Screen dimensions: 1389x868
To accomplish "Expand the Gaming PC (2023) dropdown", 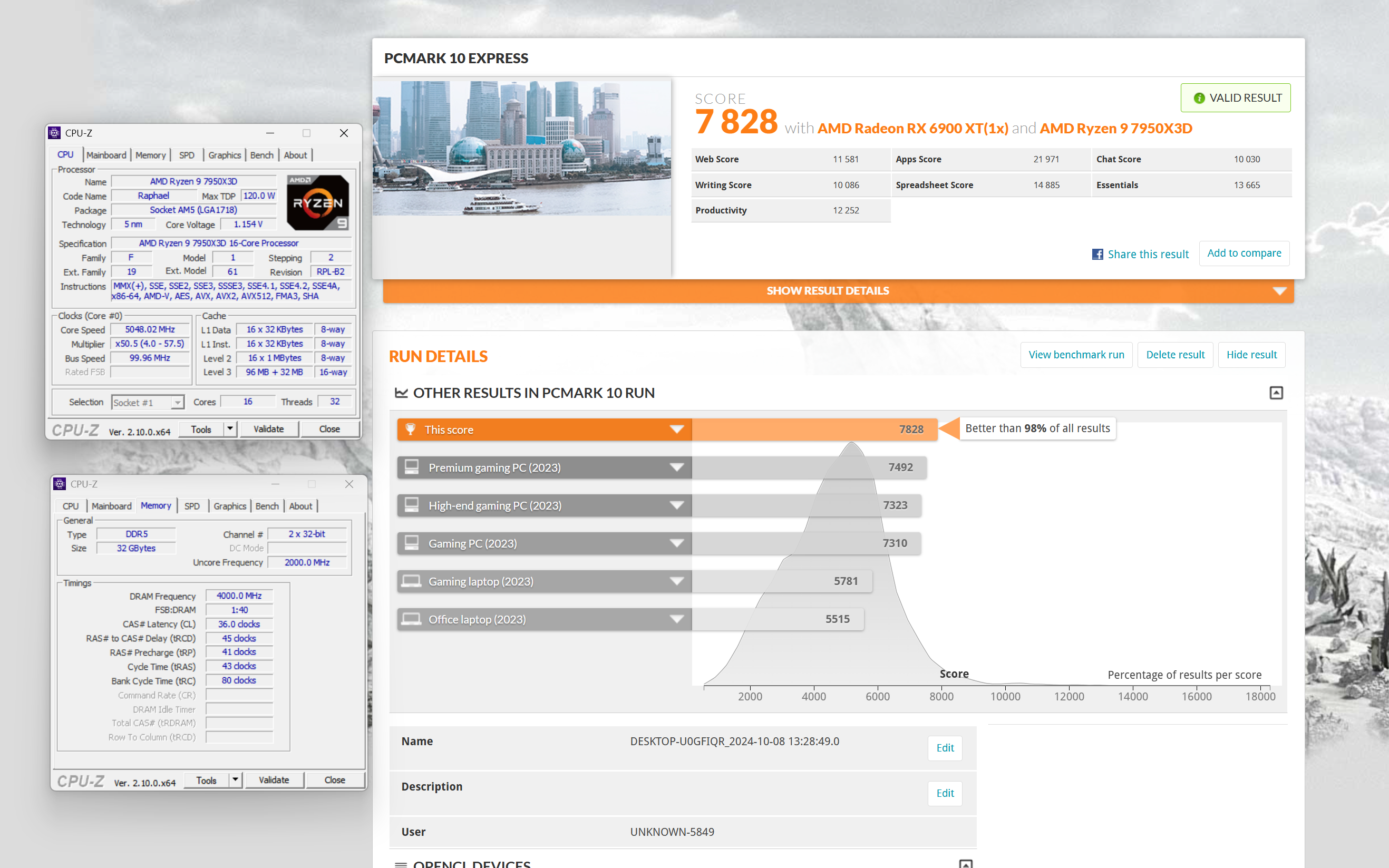I will pos(677,543).
